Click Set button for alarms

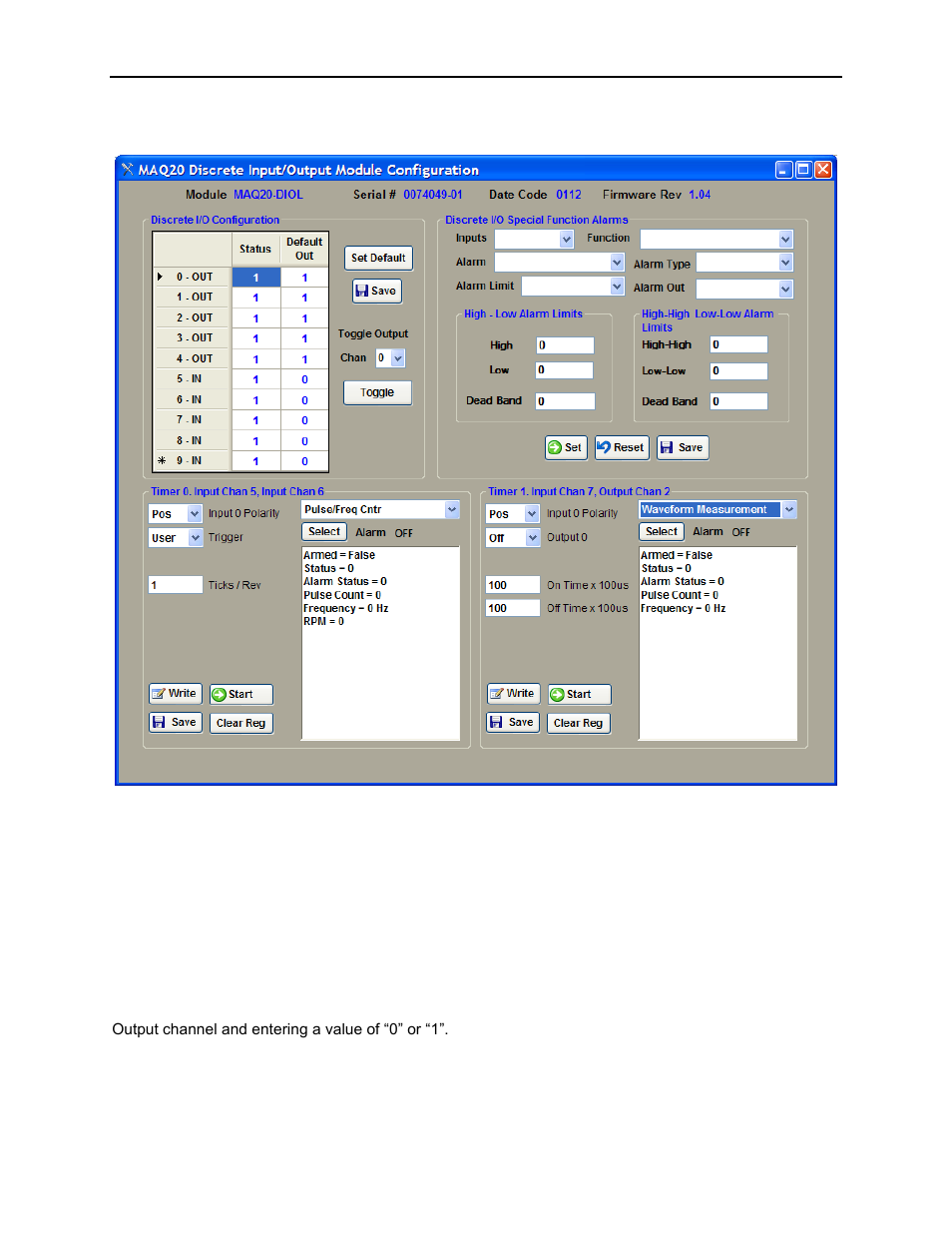point(566,447)
